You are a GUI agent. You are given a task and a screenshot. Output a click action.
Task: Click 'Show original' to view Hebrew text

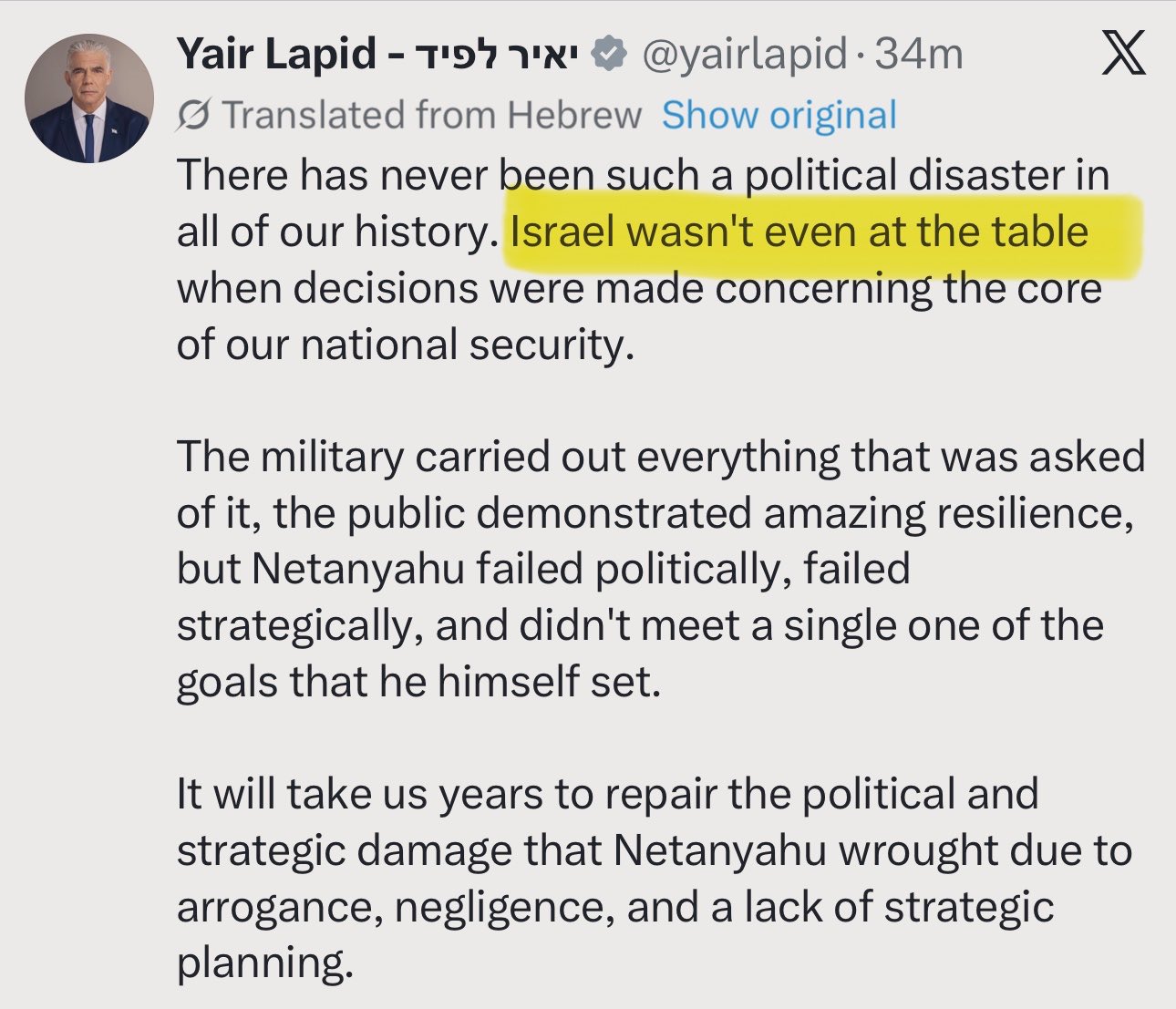coord(779,116)
